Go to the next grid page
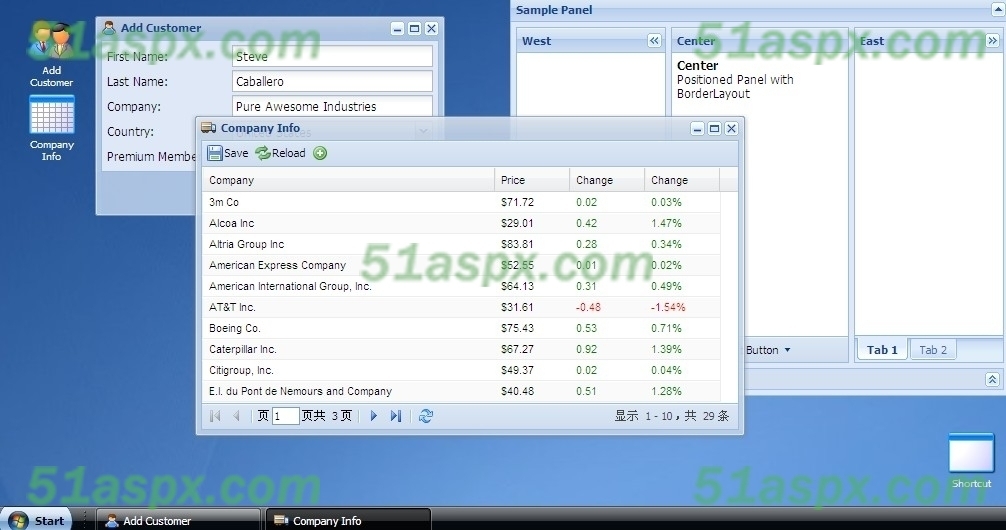1006x530 pixels. pyautogui.click(x=373, y=416)
